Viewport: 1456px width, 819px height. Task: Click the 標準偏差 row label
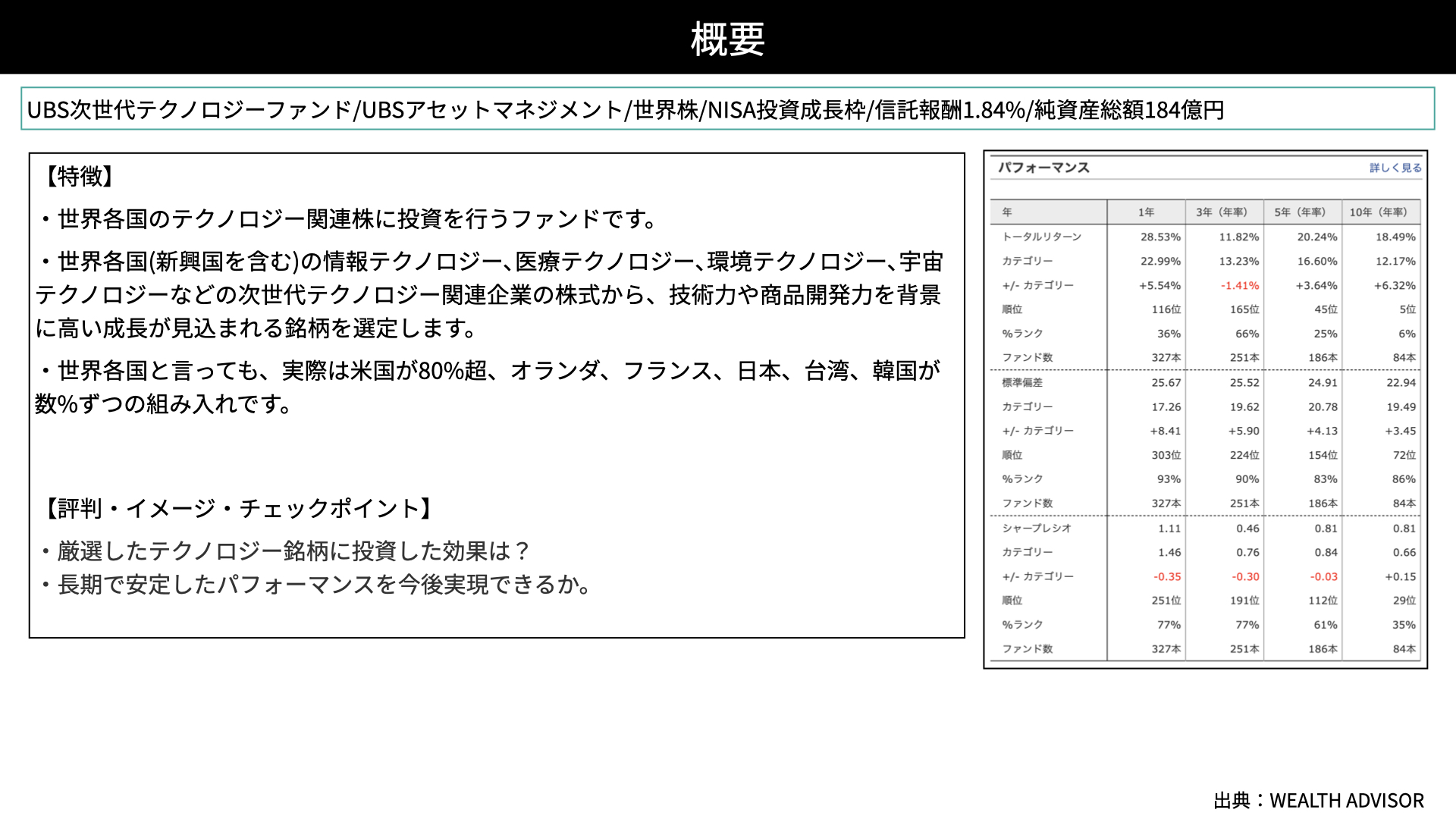1022,382
